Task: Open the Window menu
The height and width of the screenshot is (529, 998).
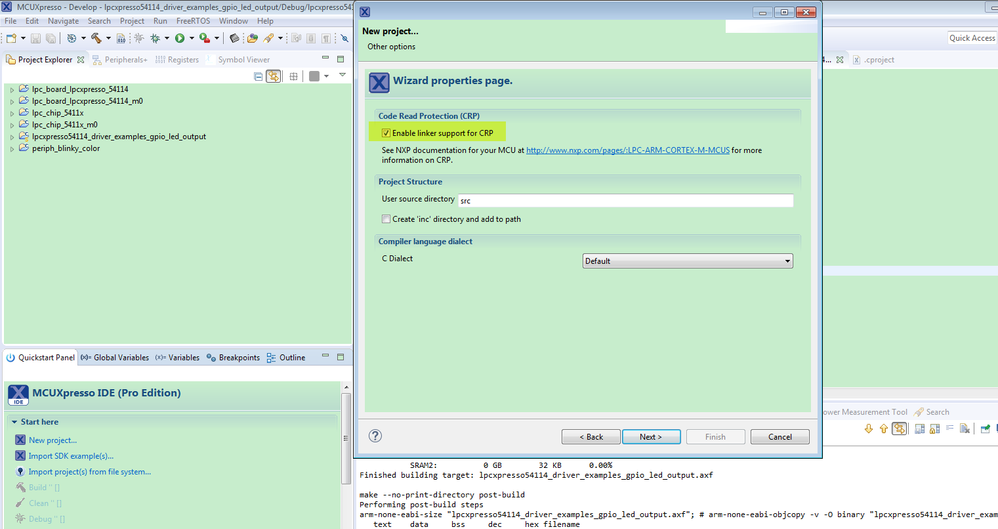Action: 234,20
